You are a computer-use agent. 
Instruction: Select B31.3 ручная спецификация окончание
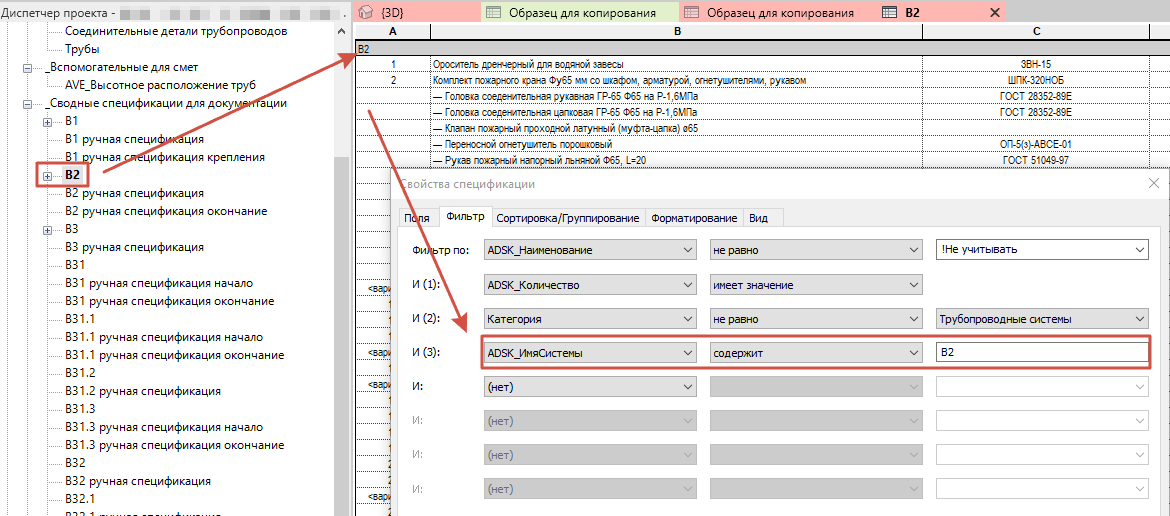point(174,445)
